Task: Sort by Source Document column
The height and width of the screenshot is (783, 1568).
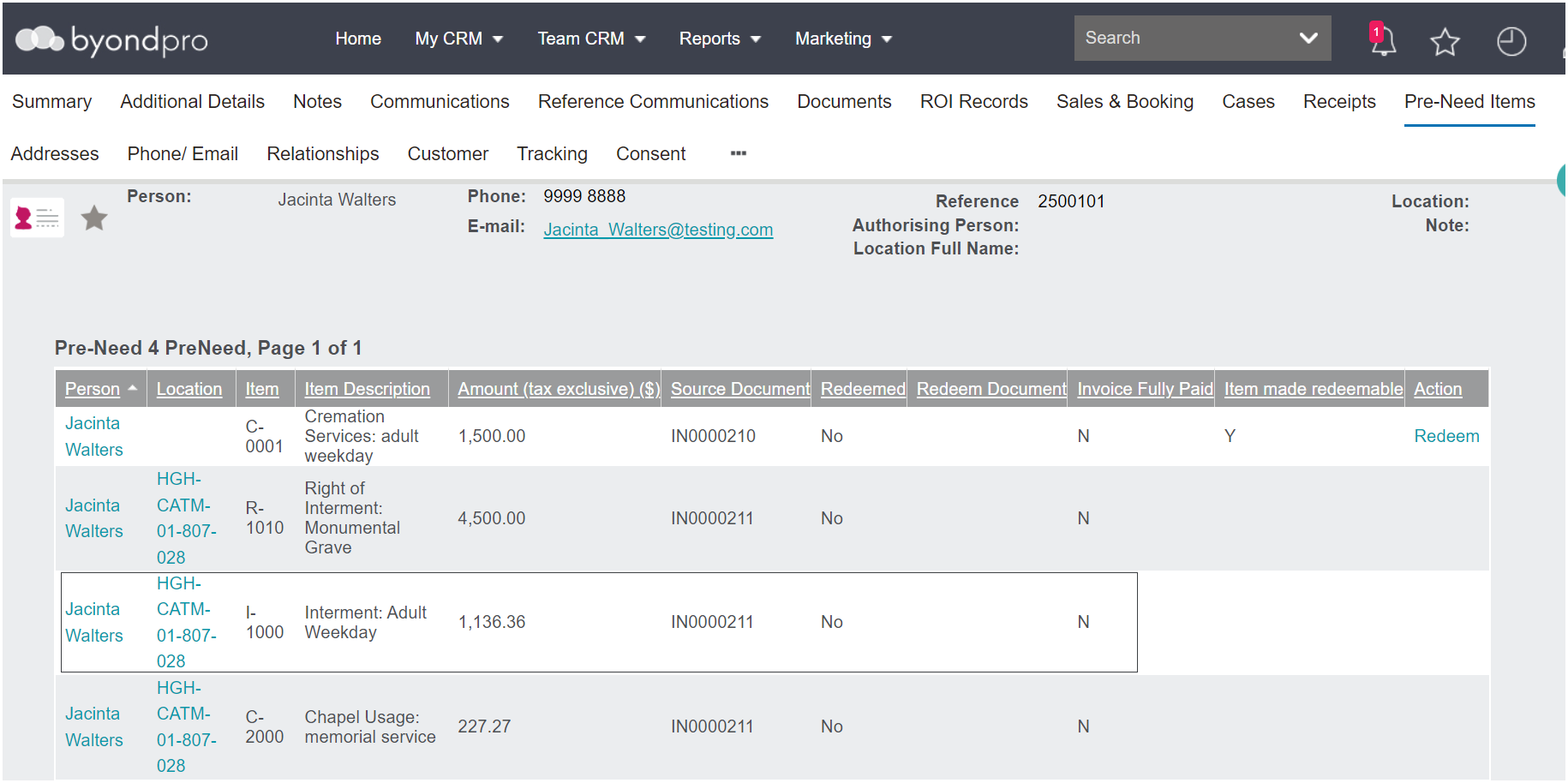Action: [x=740, y=389]
